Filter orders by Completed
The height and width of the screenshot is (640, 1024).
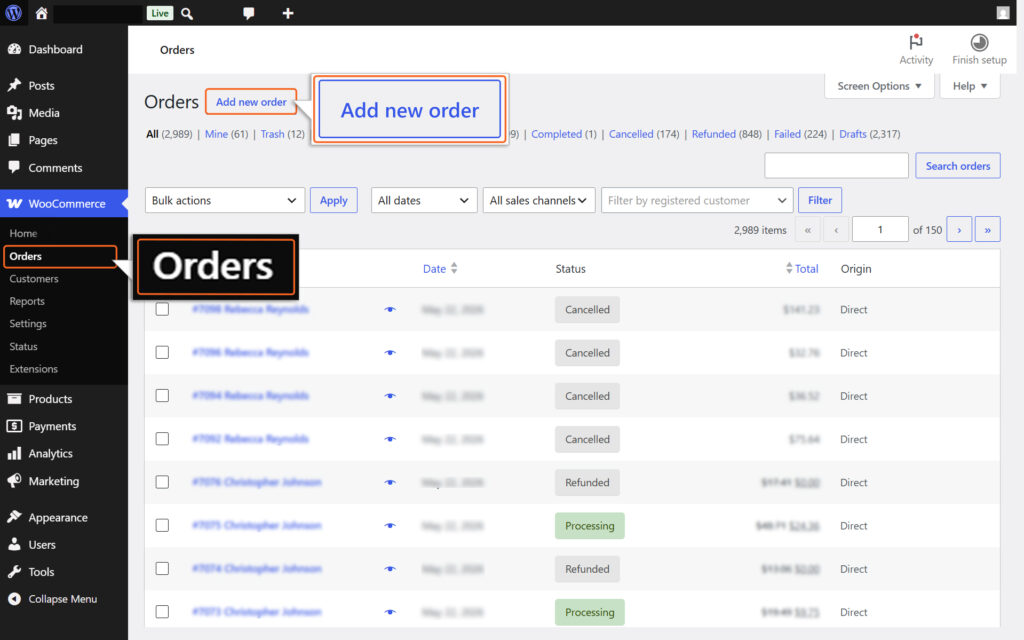556,134
